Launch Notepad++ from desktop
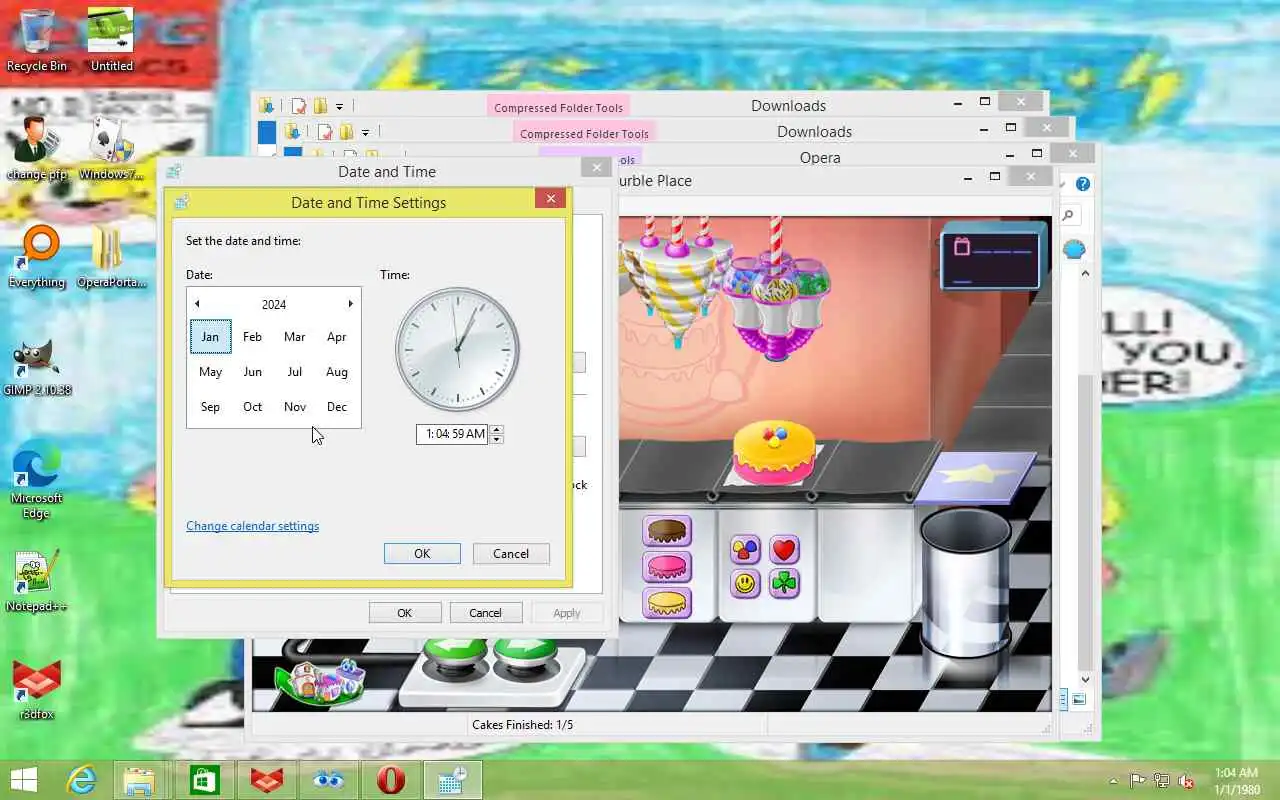Viewport: 1280px width, 800px height. [37, 580]
